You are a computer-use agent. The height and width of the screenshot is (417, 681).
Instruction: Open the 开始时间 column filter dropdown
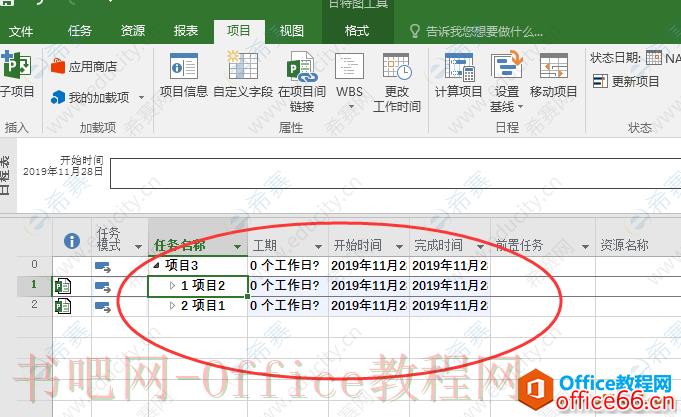point(399,247)
